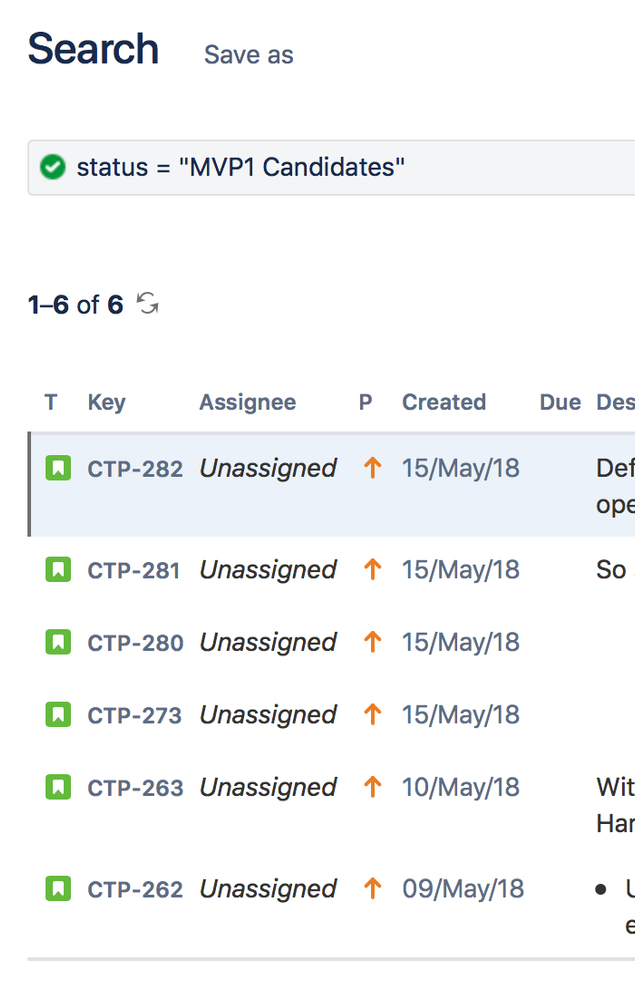The height and width of the screenshot is (999, 635).
Task: Click priority arrow icon for CTP-262
Action: [x=373, y=888]
